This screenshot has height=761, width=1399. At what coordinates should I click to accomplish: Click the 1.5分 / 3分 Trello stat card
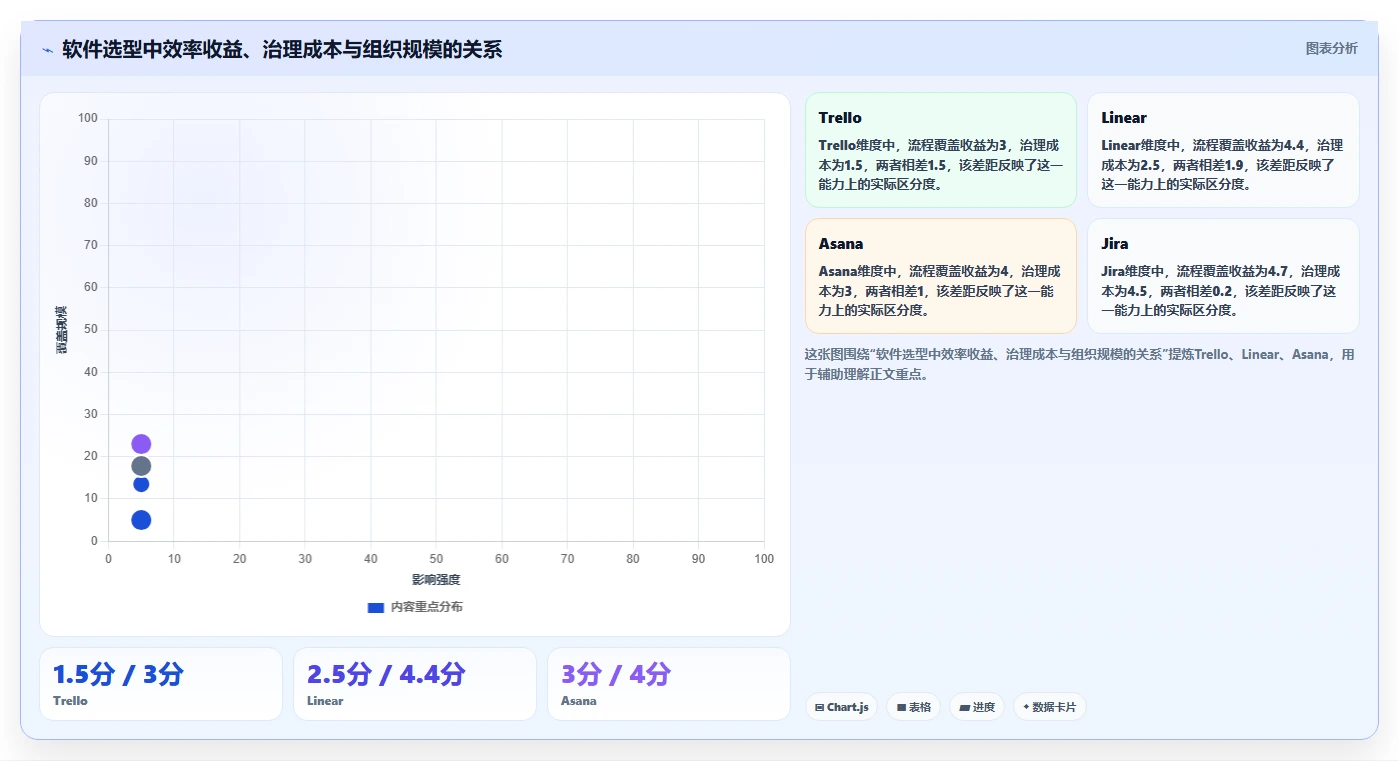click(x=161, y=684)
